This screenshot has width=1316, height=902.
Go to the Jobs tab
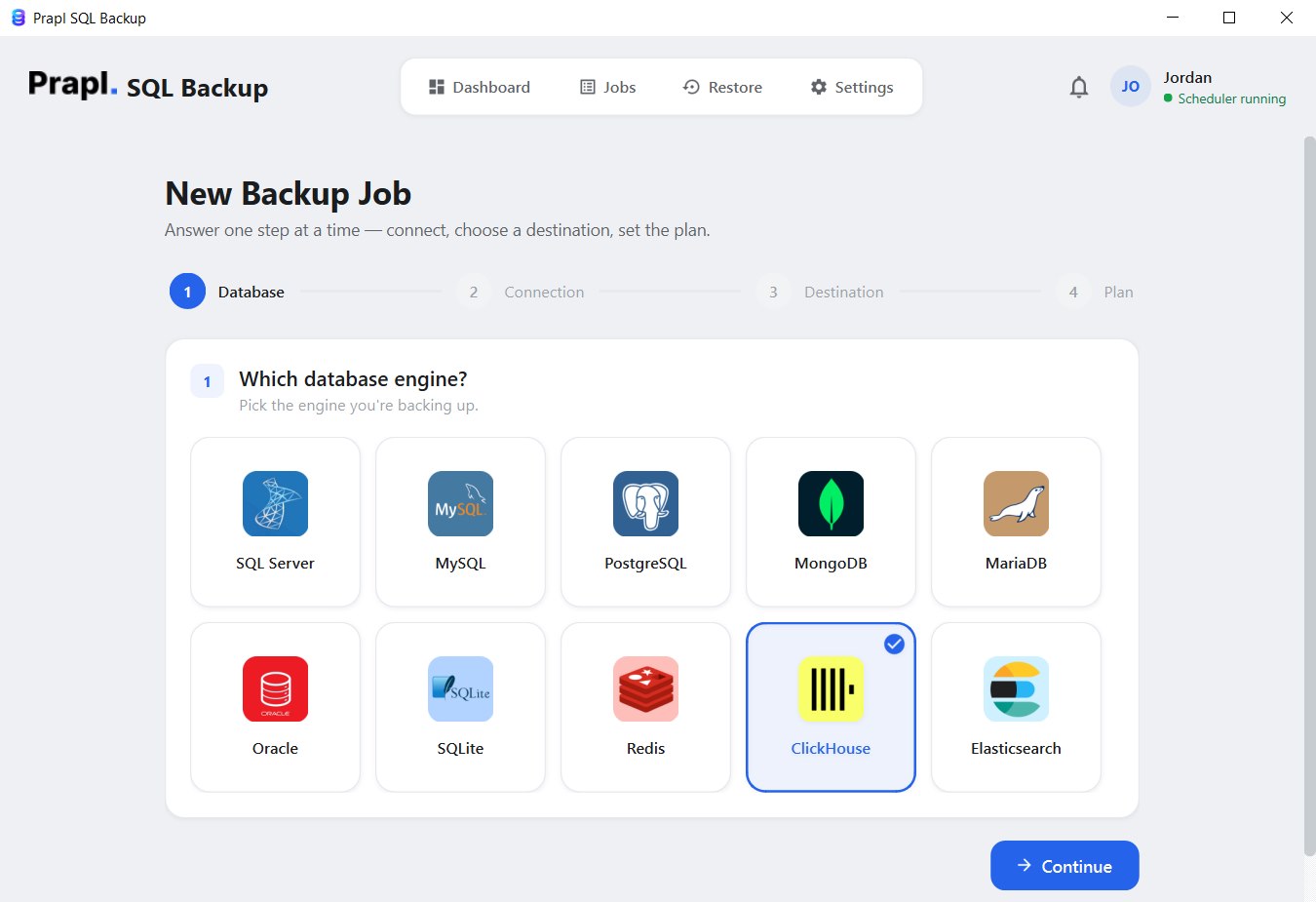click(608, 87)
